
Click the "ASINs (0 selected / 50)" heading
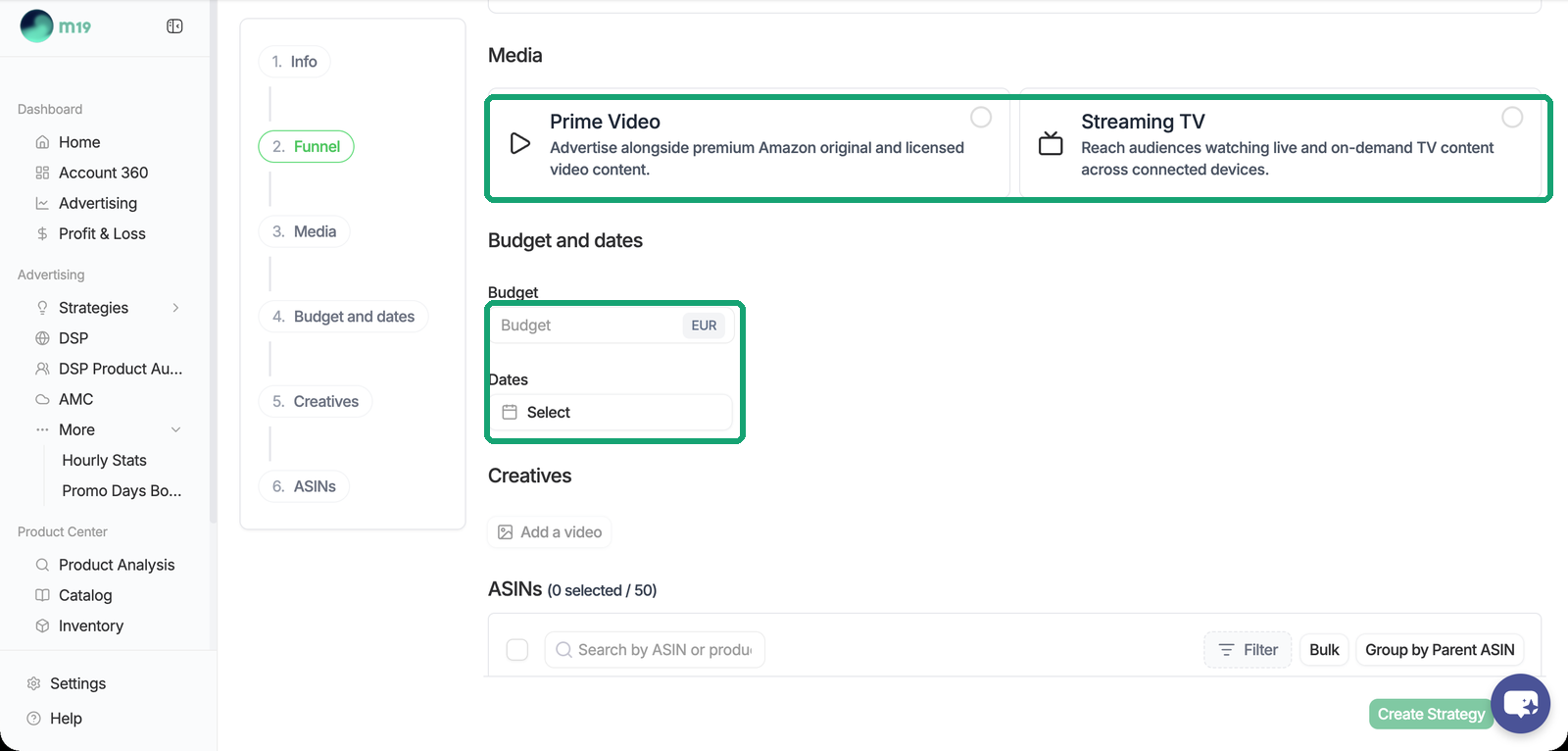pyautogui.click(x=572, y=589)
